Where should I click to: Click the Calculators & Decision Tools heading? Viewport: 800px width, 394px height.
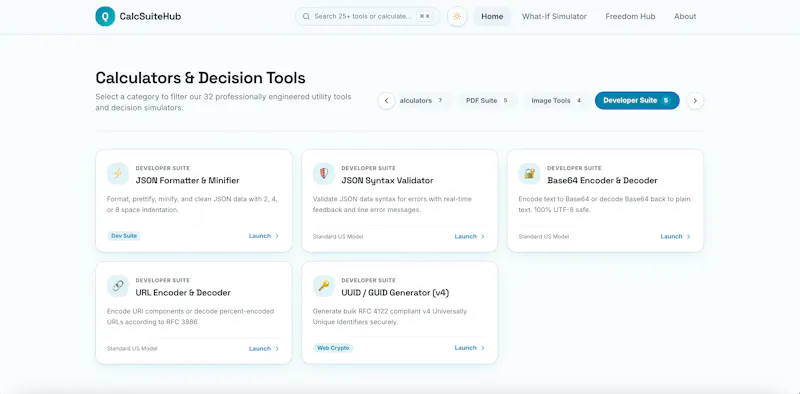tap(201, 78)
